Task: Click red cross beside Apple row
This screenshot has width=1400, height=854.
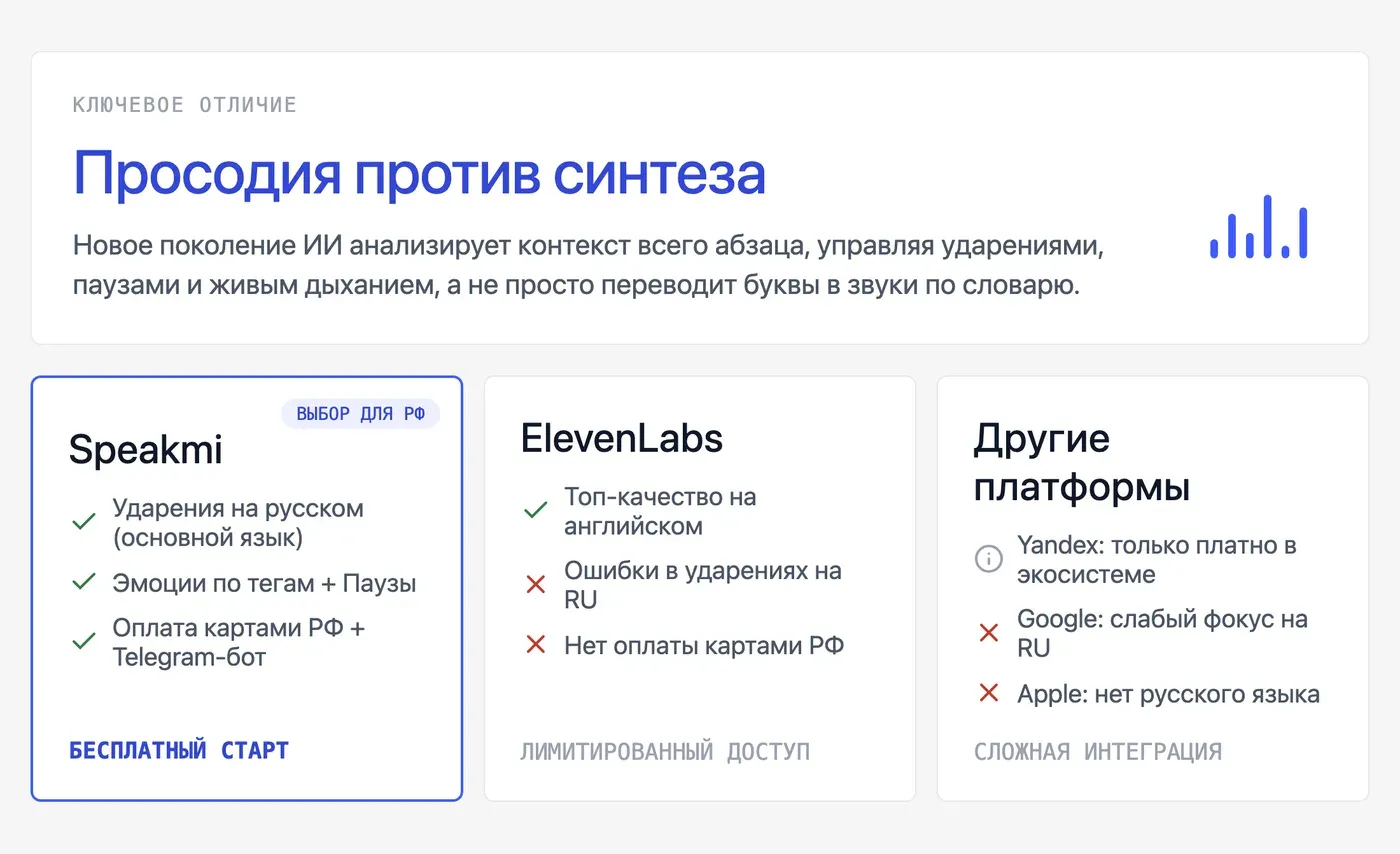Action: [x=989, y=692]
